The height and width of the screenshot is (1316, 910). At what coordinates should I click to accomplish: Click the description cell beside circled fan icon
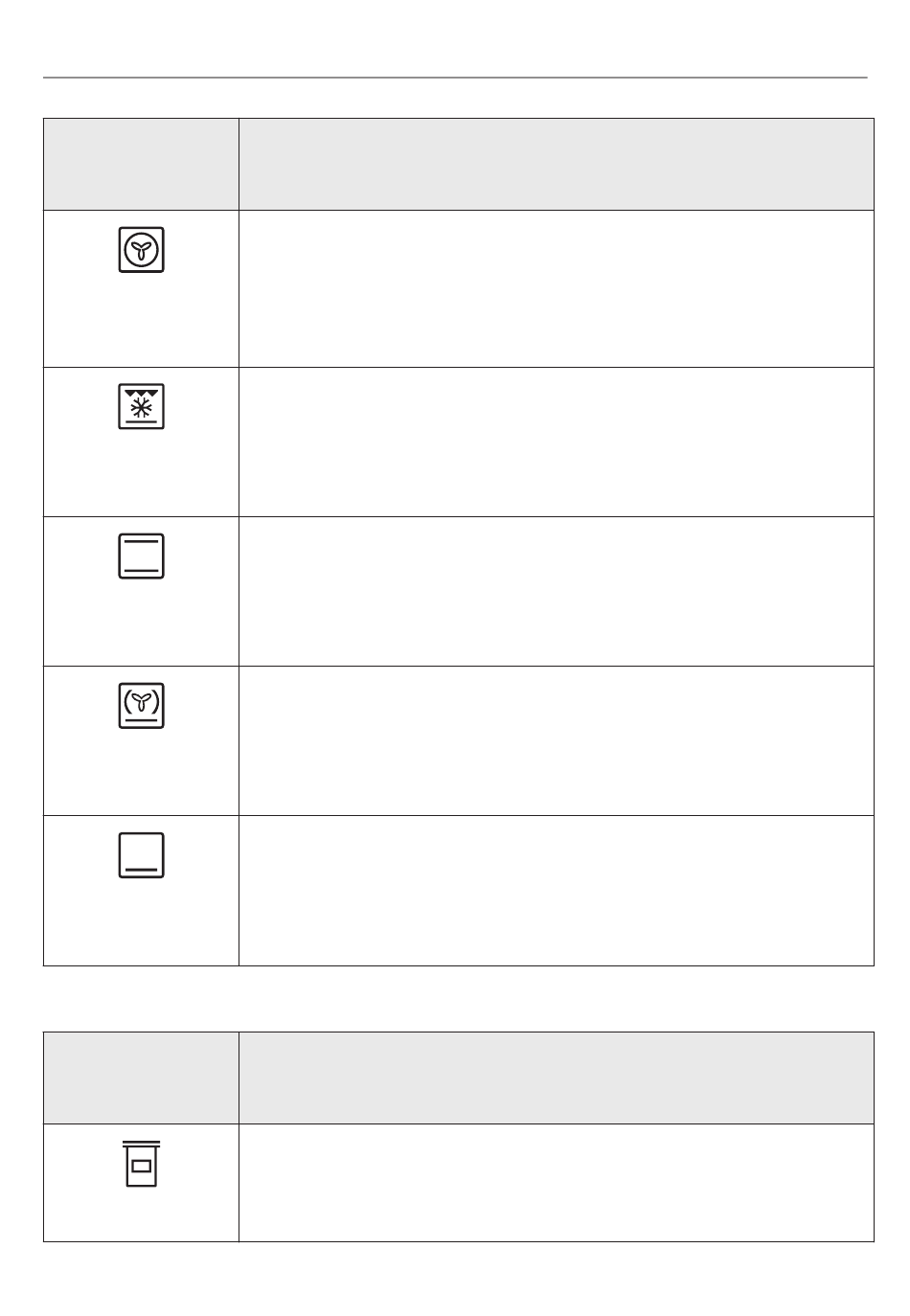(556, 288)
